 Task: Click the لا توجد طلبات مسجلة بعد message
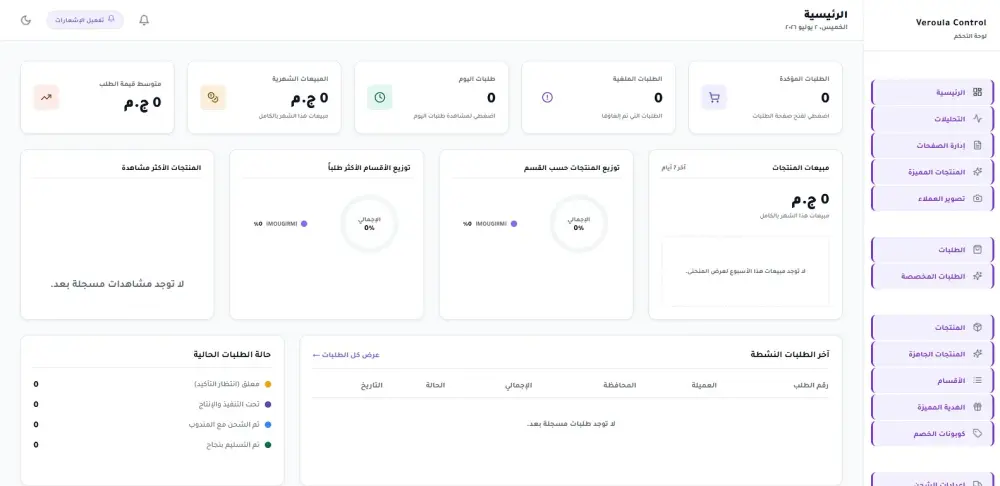click(x=571, y=424)
